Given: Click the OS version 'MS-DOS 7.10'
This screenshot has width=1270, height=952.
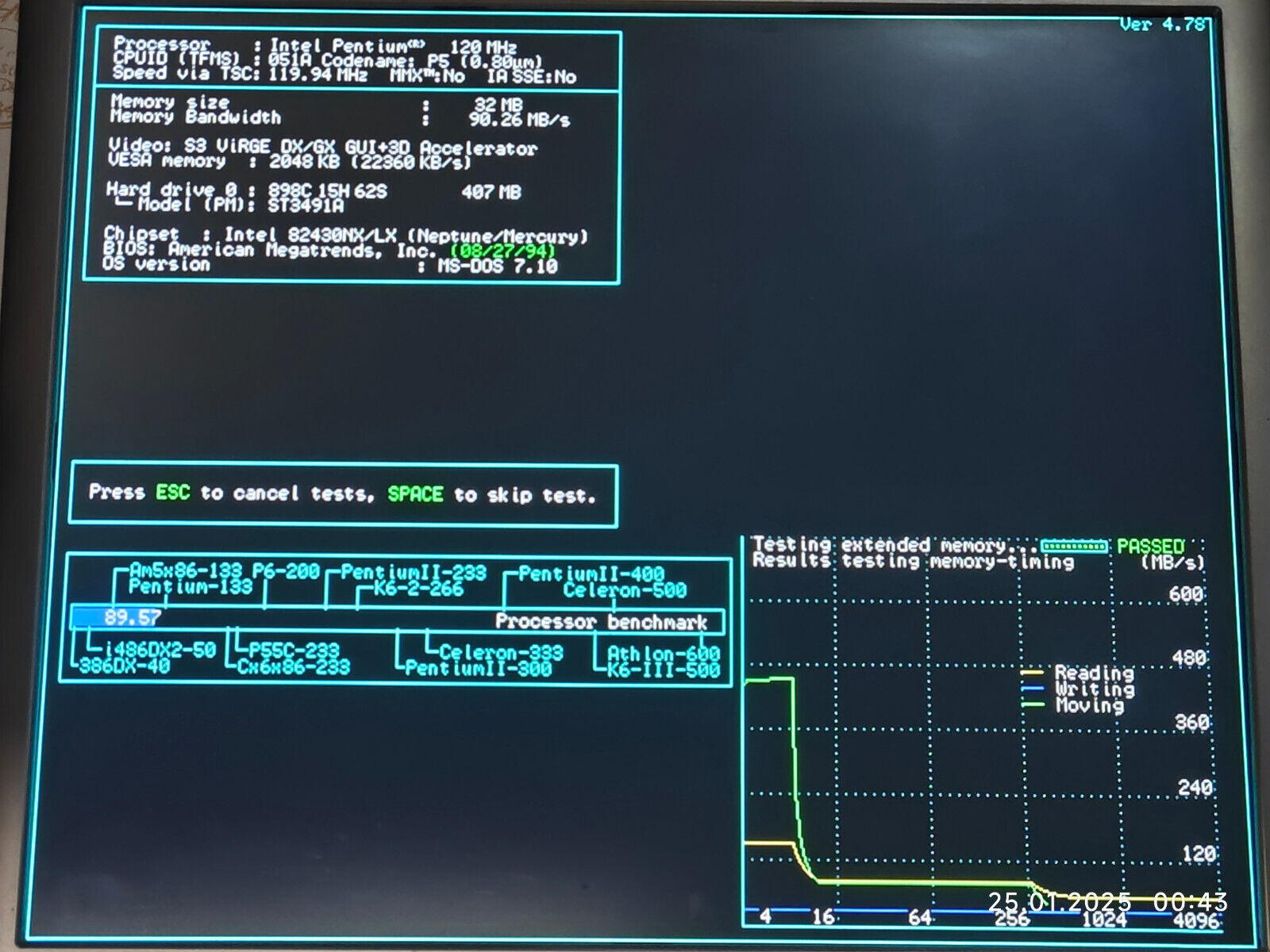Looking at the screenshot, I should 498,267.
